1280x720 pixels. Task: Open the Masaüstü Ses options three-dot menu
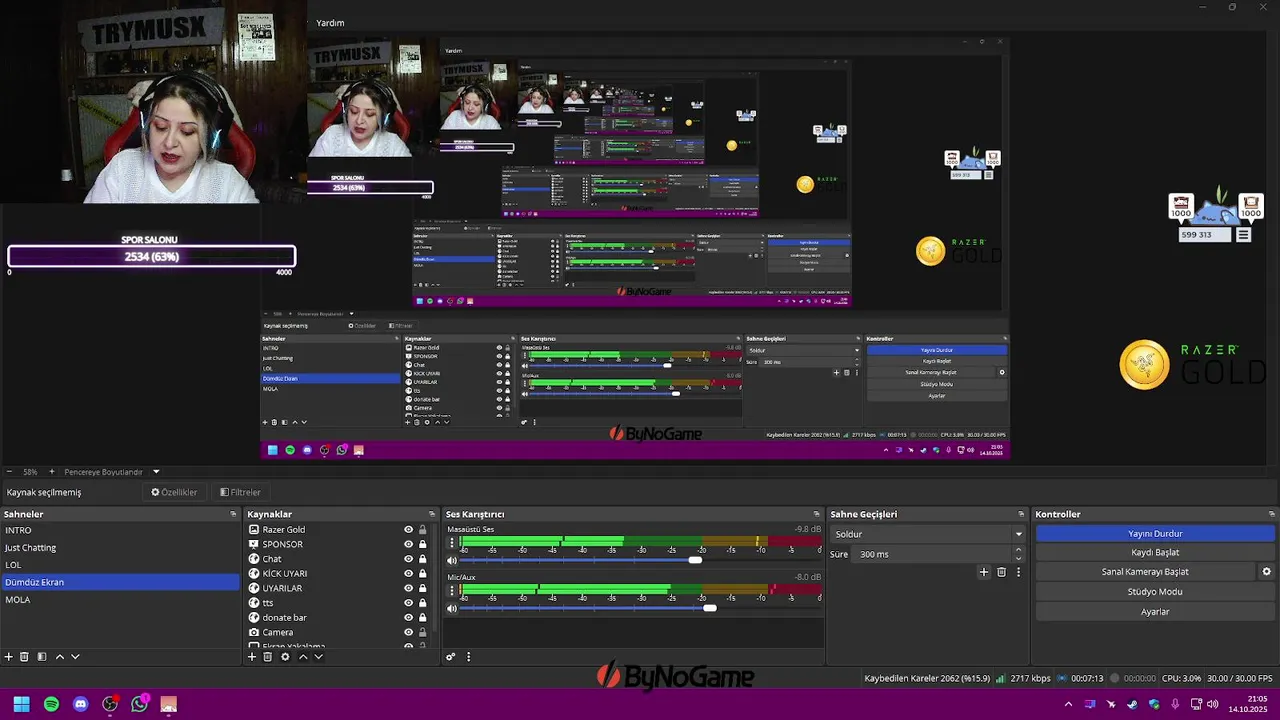(x=452, y=545)
